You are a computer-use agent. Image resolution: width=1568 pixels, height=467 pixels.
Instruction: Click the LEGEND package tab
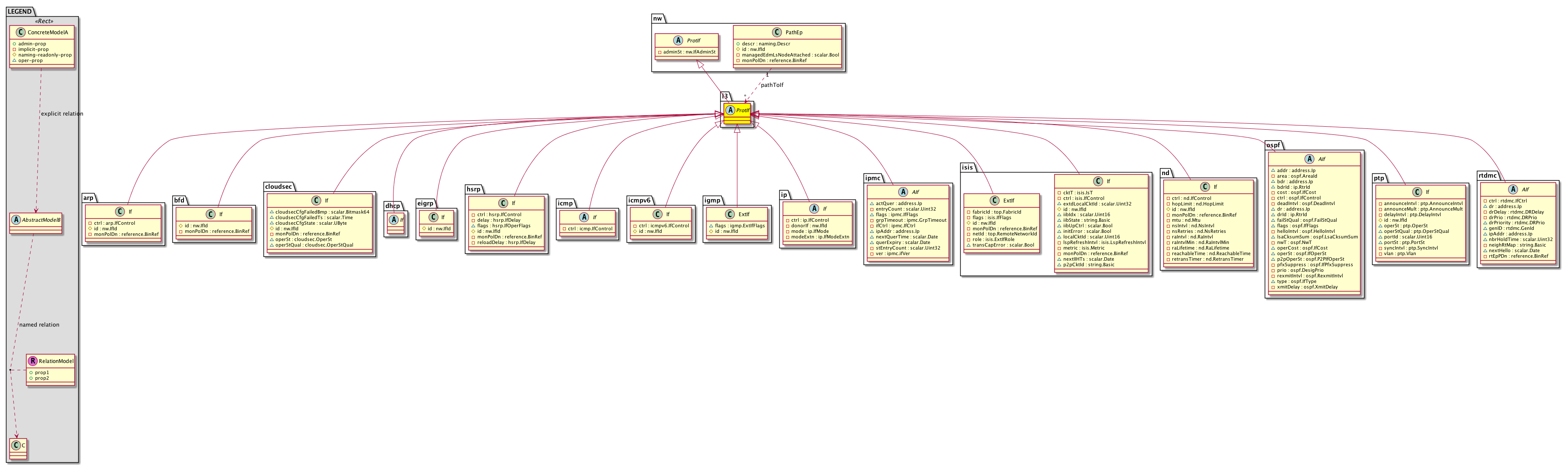pyautogui.click(x=20, y=12)
